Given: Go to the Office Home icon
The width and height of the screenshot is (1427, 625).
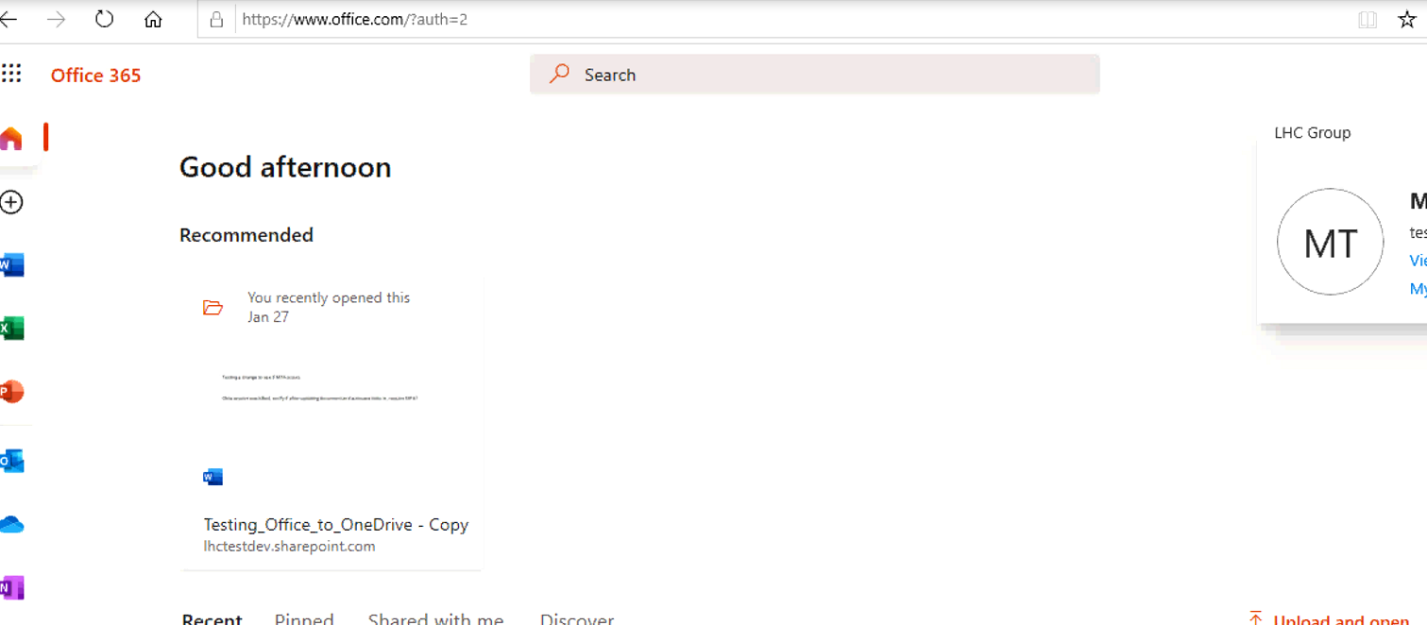Looking at the screenshot, I should point(11,138).
